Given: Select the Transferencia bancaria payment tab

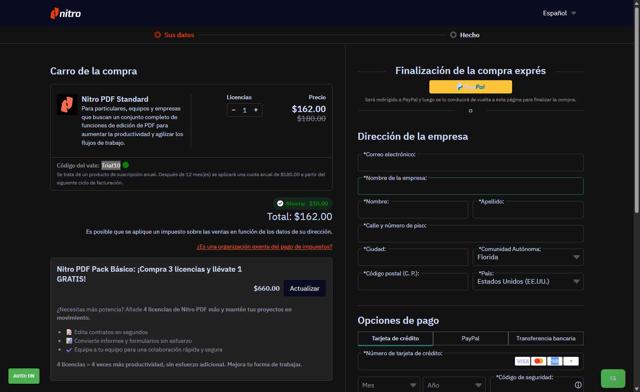Looking at the screenshot, I should point(546,339).
